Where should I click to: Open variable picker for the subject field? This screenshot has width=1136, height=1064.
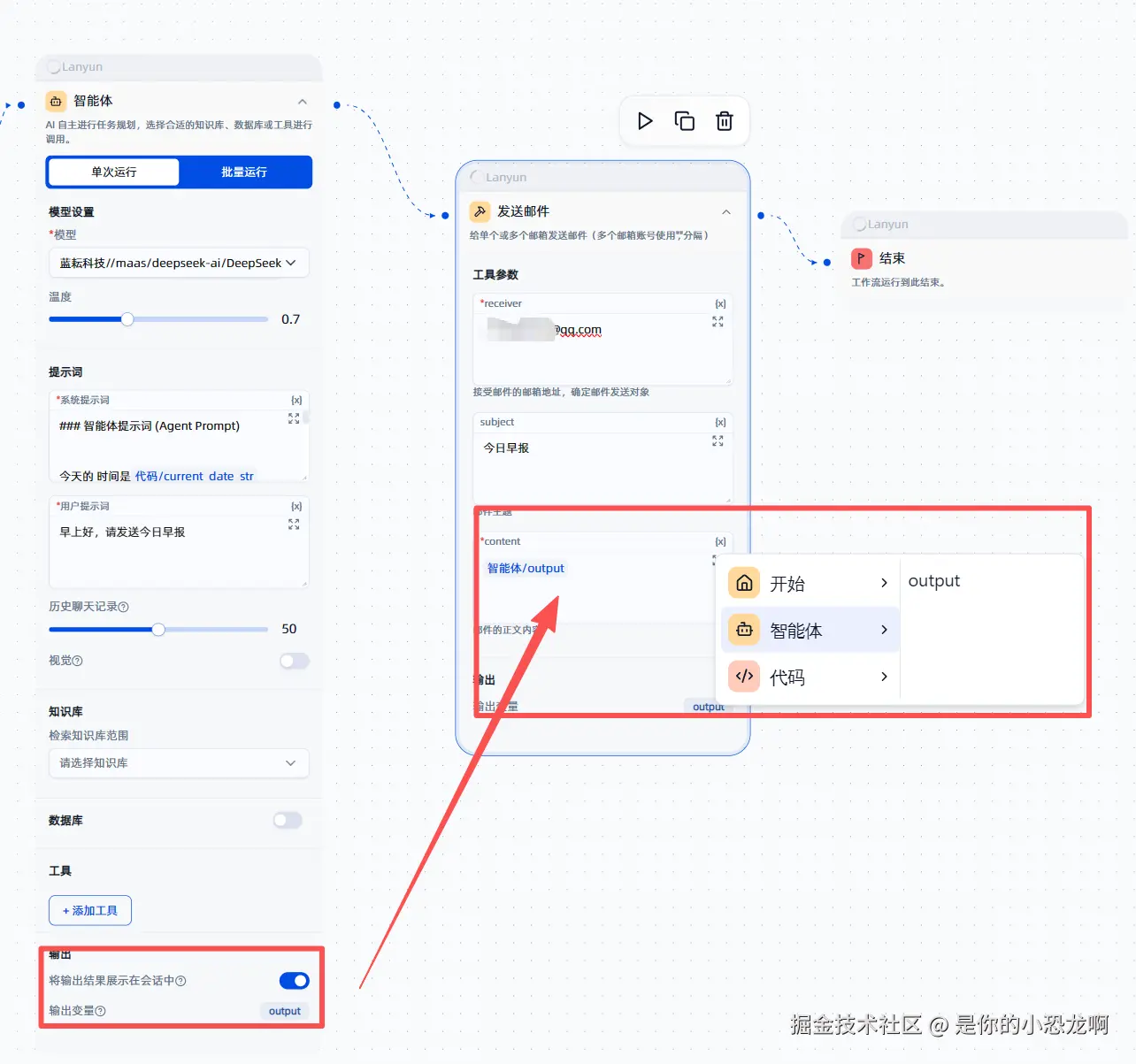pyautogui.click(x=720, y=423)
